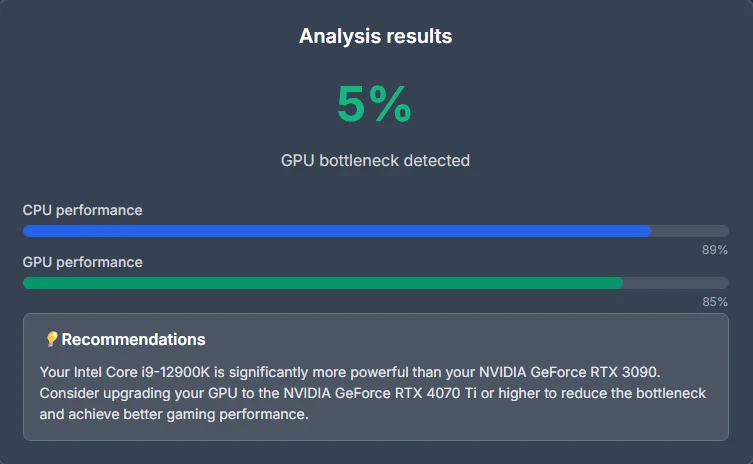Screen dimensions: 753x464
Task: Click the blue CPU performance bar fill
Action: 337,231
